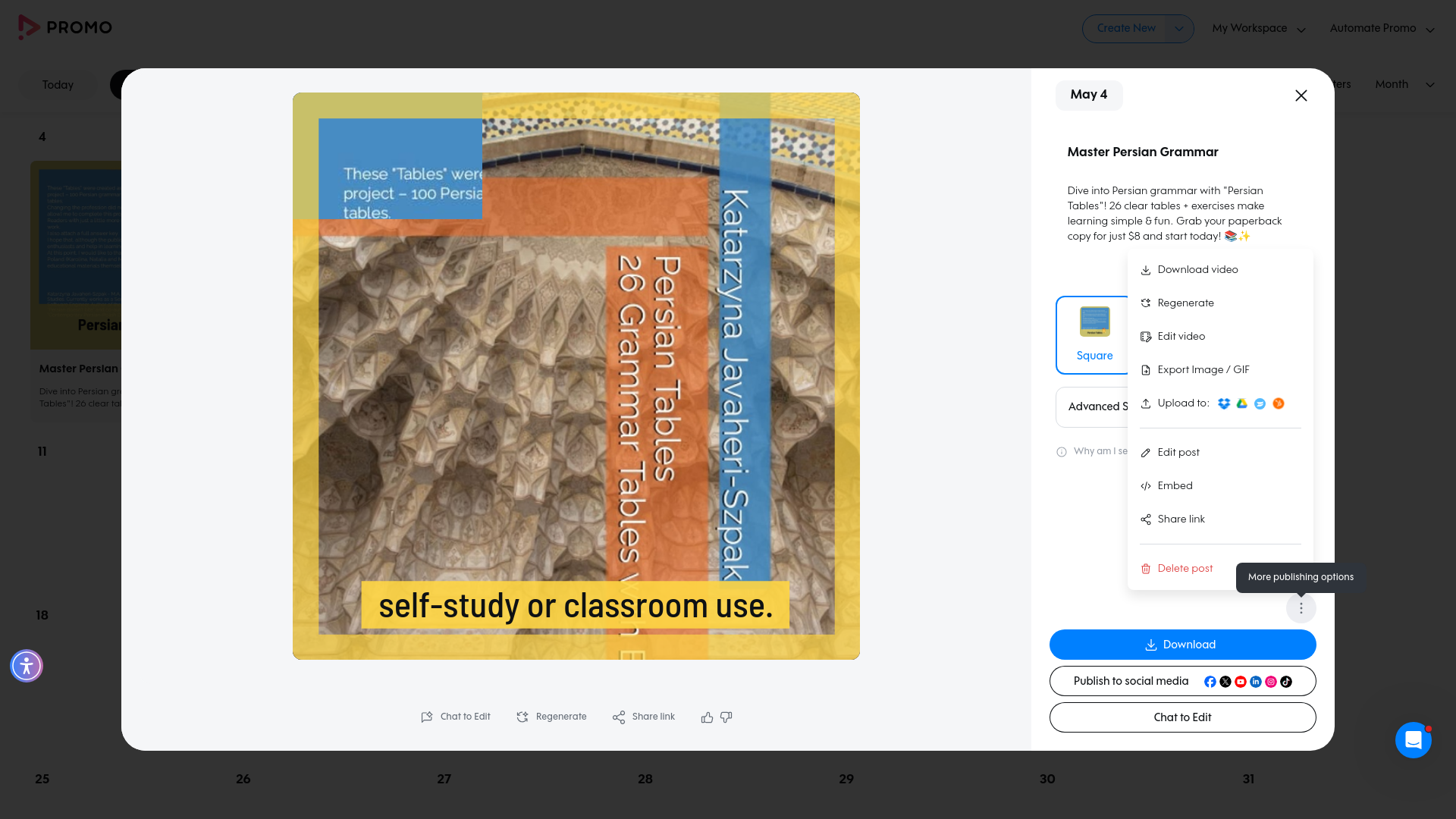The height and width of the screenshot is (819, 1456).
Task: Click Share link below the video preview
Action: [643, 717]
